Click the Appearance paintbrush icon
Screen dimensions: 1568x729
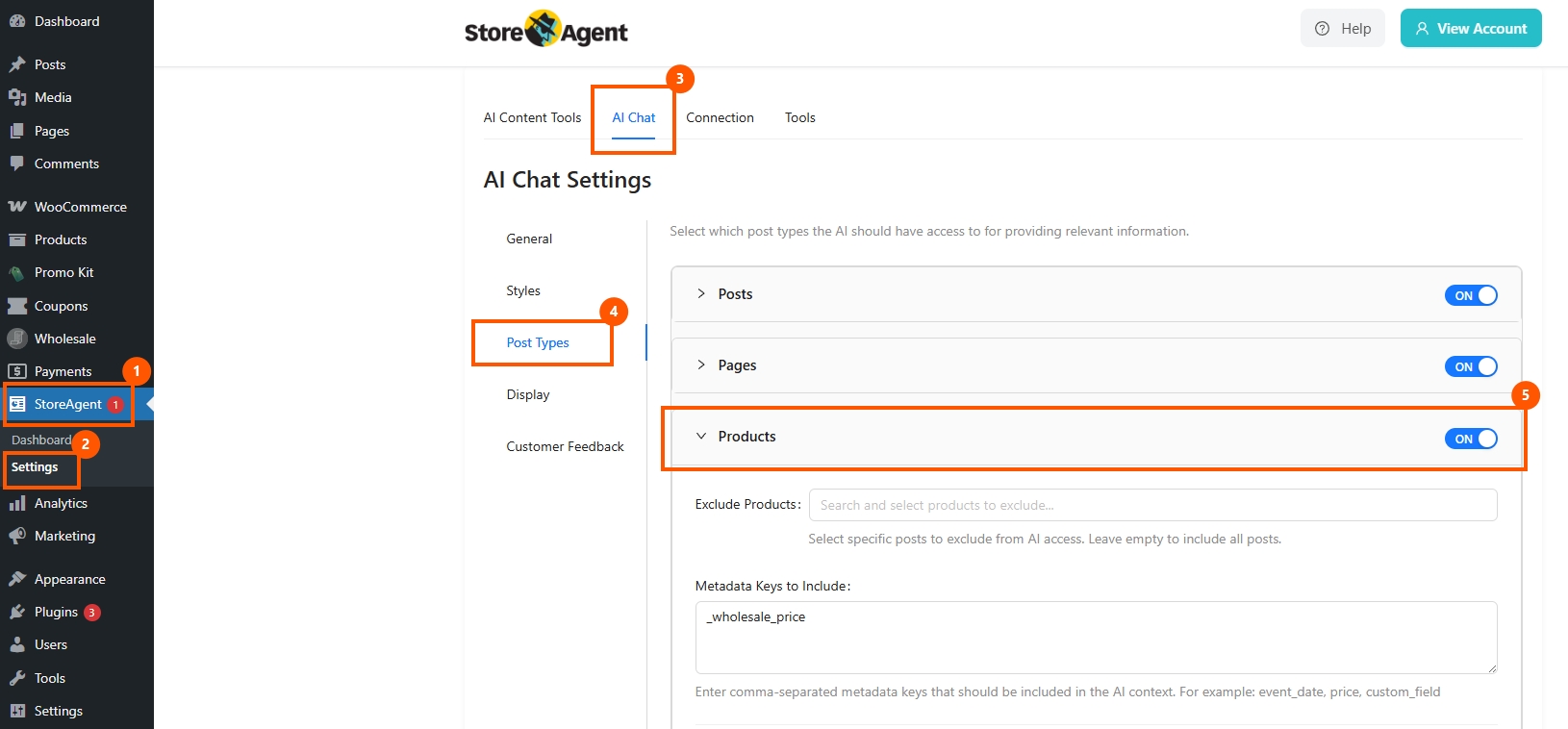tap(17, 579)
